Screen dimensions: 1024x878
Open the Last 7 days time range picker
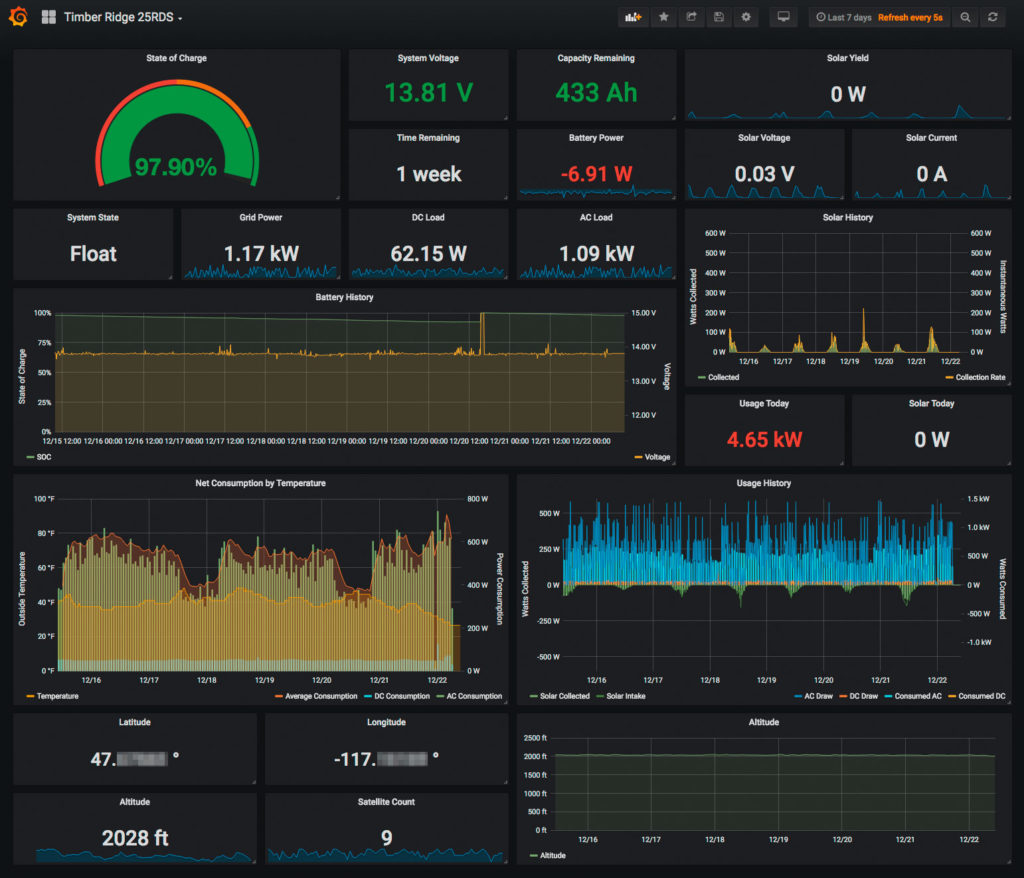(849, 17)
